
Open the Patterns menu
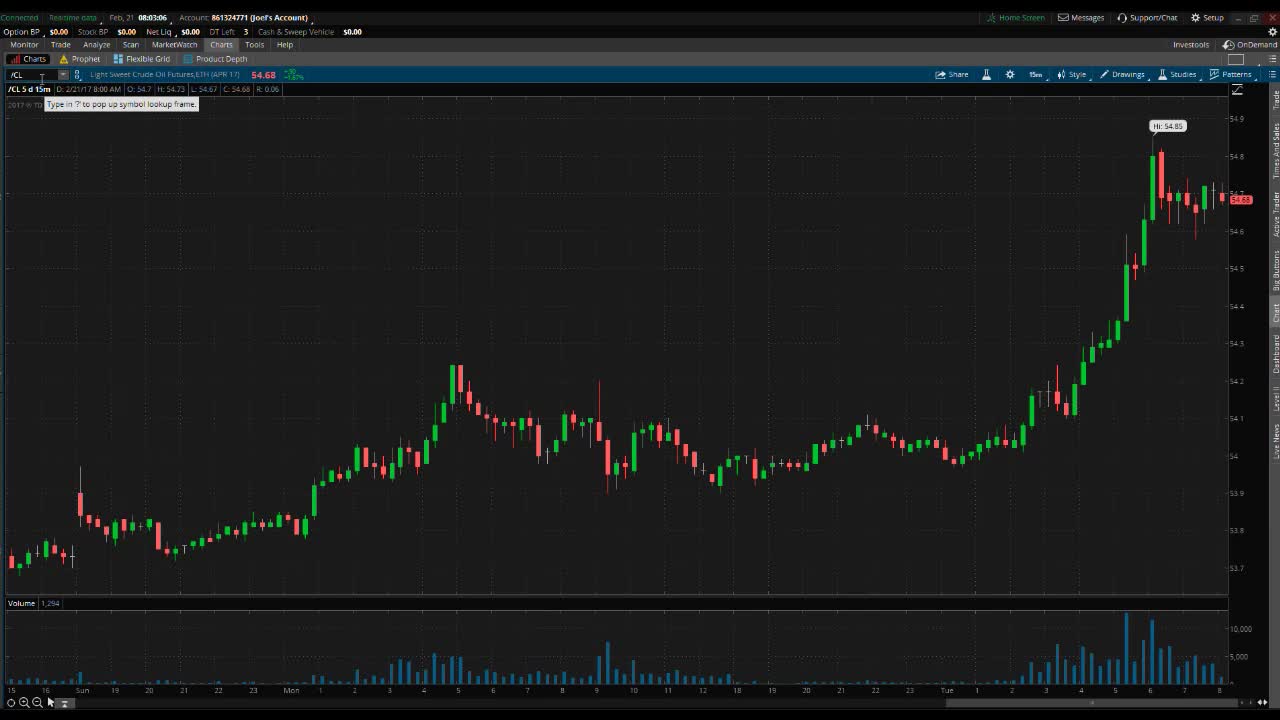coord(1230,75)
